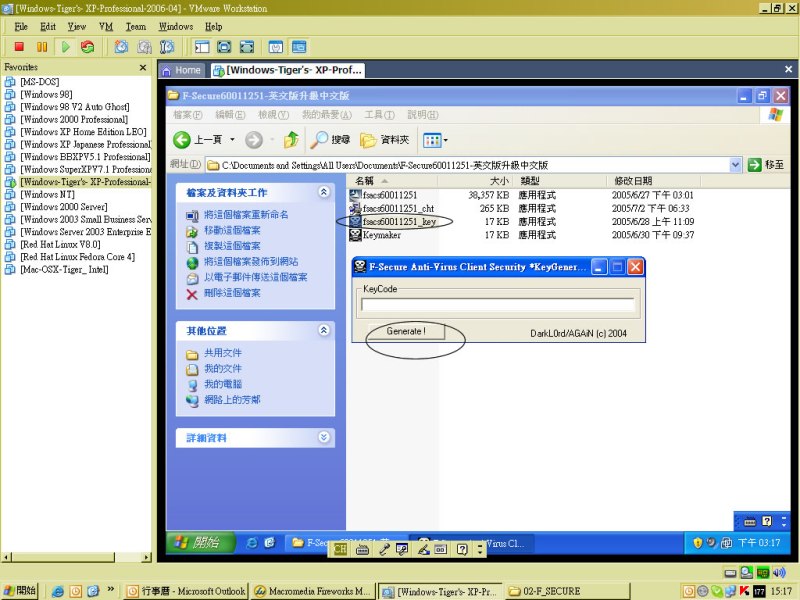Toggle the 資料夾 folders pane button
The image size is (800, 600).
pos(385,140)
